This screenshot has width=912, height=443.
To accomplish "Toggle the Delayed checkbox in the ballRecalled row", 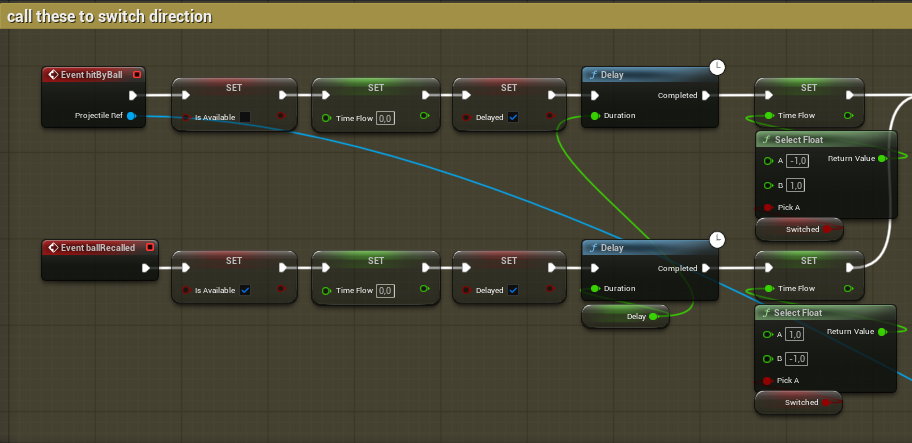I will coord(513,290).
